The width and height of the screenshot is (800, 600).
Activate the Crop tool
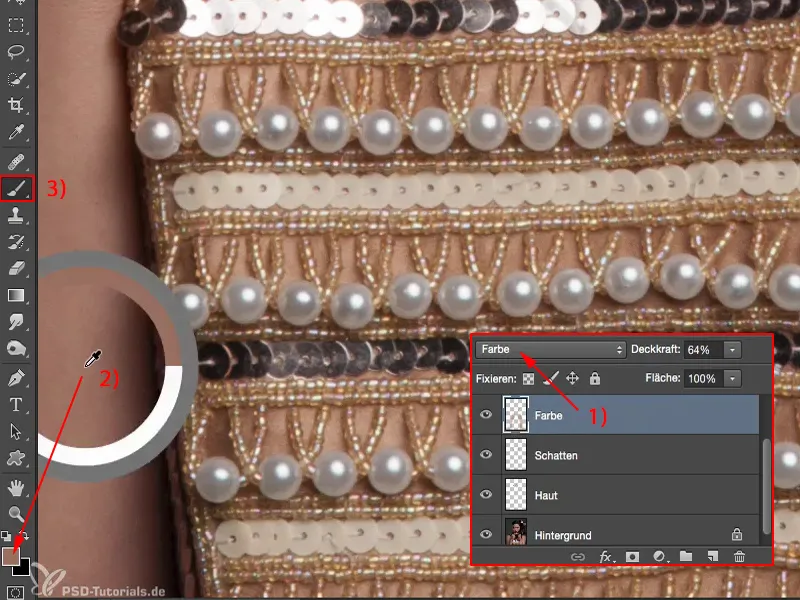[16, 105]
